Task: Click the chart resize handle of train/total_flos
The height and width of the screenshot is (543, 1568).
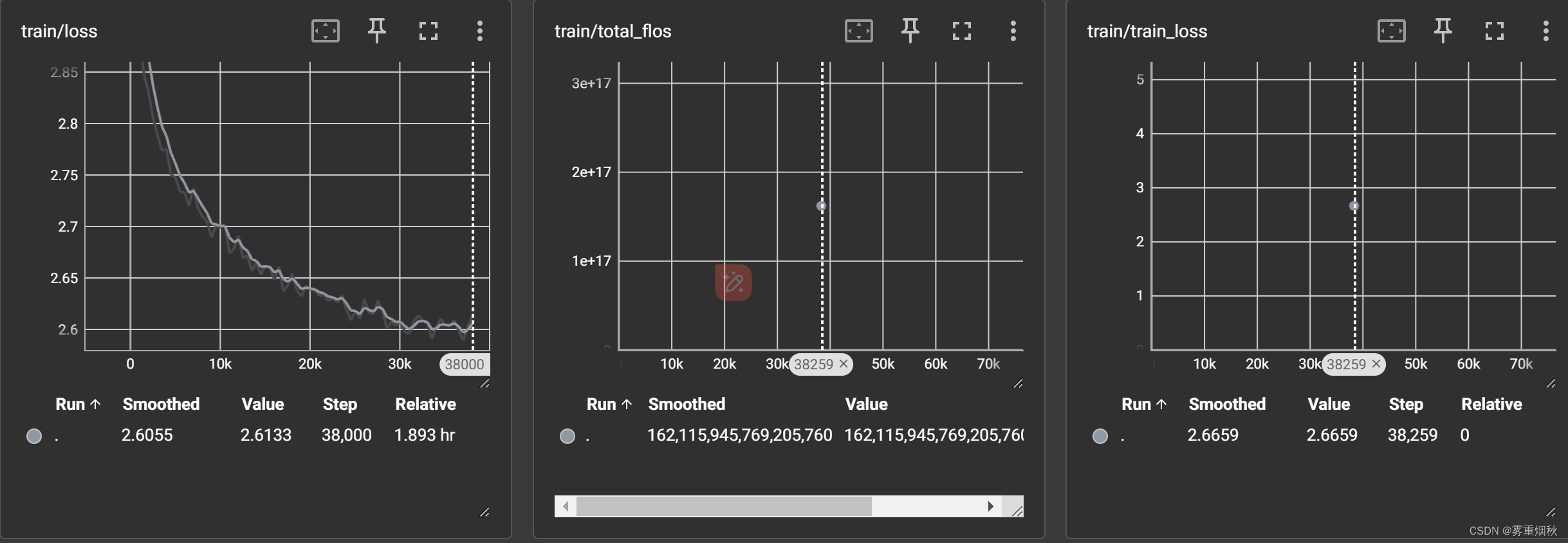Action: (x=1018, y=383)
